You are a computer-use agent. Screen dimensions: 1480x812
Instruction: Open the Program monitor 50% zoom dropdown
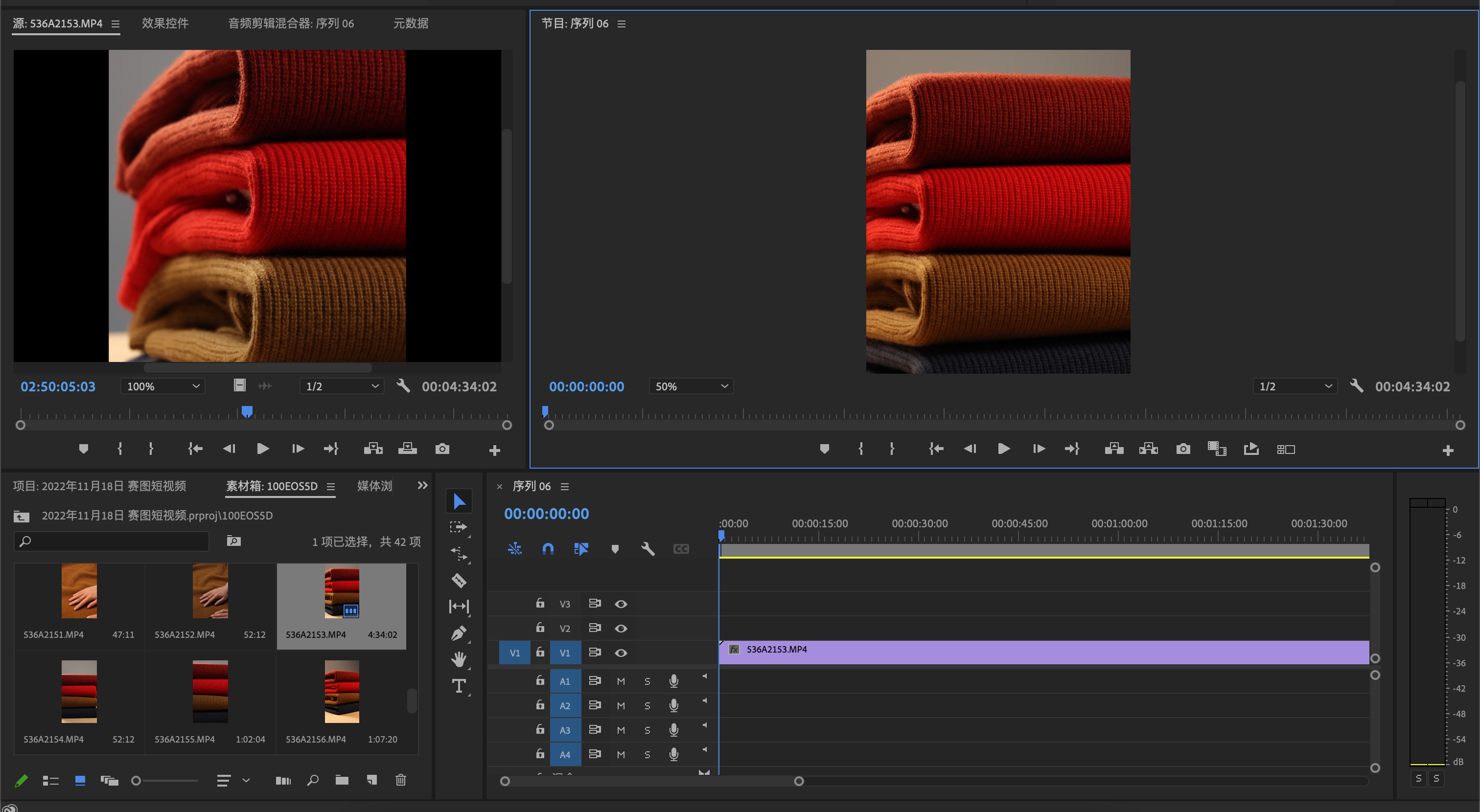pyautogui.click(x=691, y=386)
